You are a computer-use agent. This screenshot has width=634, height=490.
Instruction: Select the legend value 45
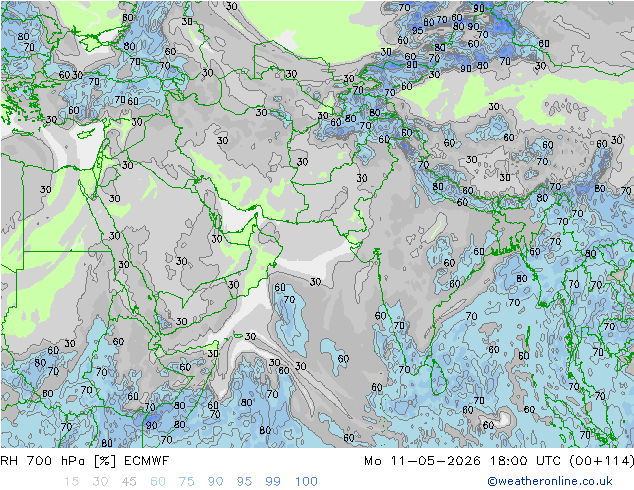tap(129, 482)
